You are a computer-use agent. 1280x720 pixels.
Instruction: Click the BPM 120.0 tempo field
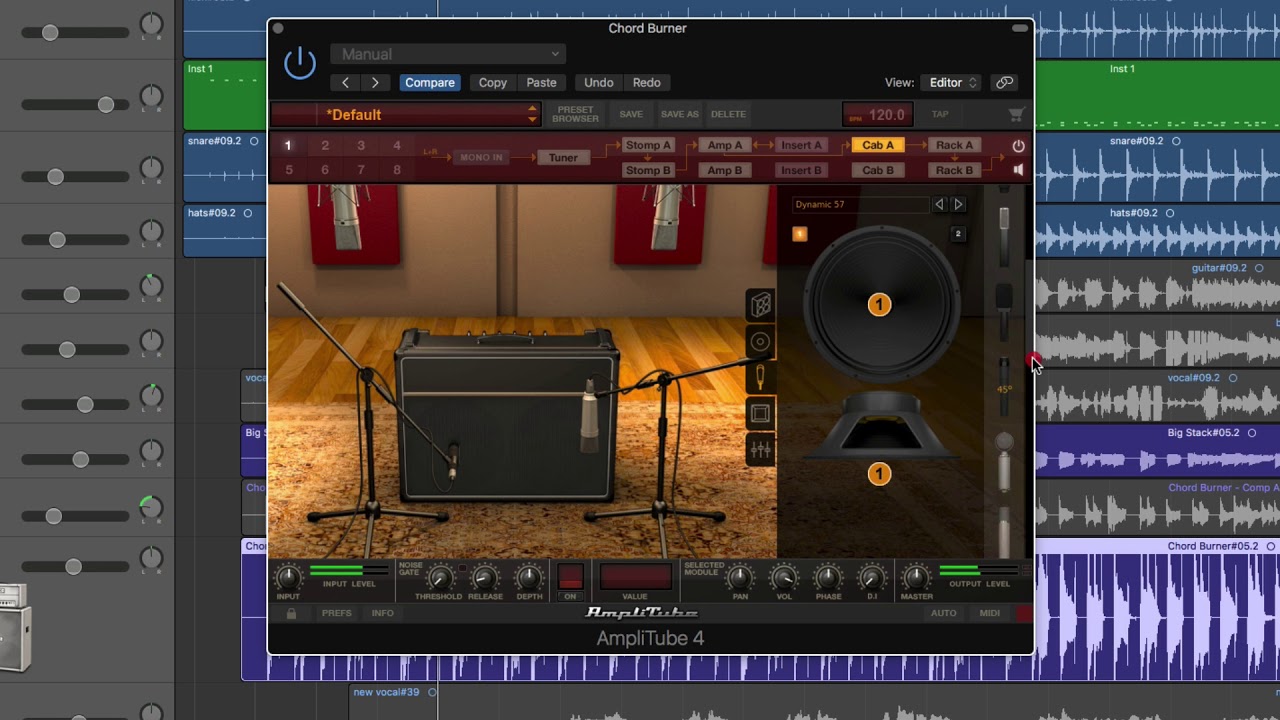click(x=877, y=115)
